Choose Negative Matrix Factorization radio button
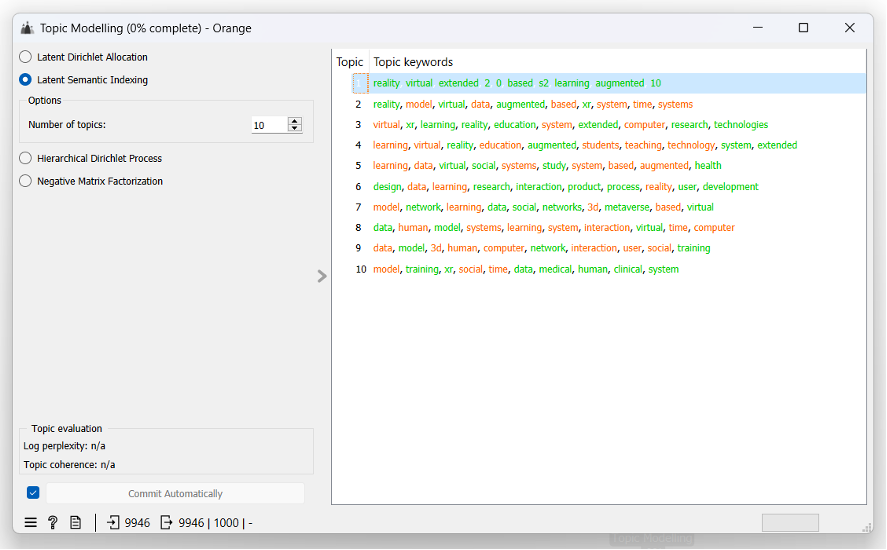The width and height of the screenshot is (887, 550). tap(26, 181)
